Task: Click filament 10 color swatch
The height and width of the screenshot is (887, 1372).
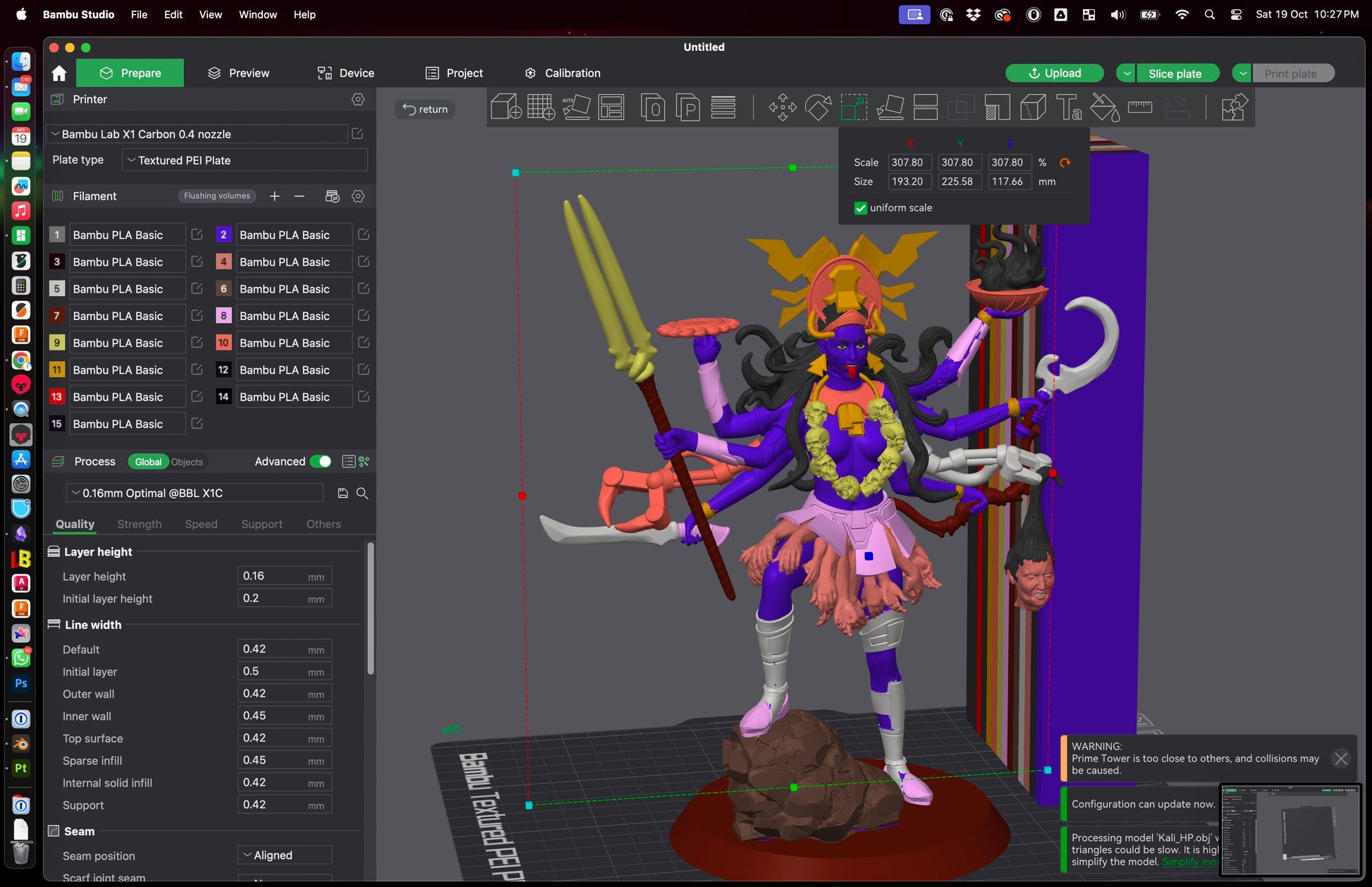Action: (223, 343)
